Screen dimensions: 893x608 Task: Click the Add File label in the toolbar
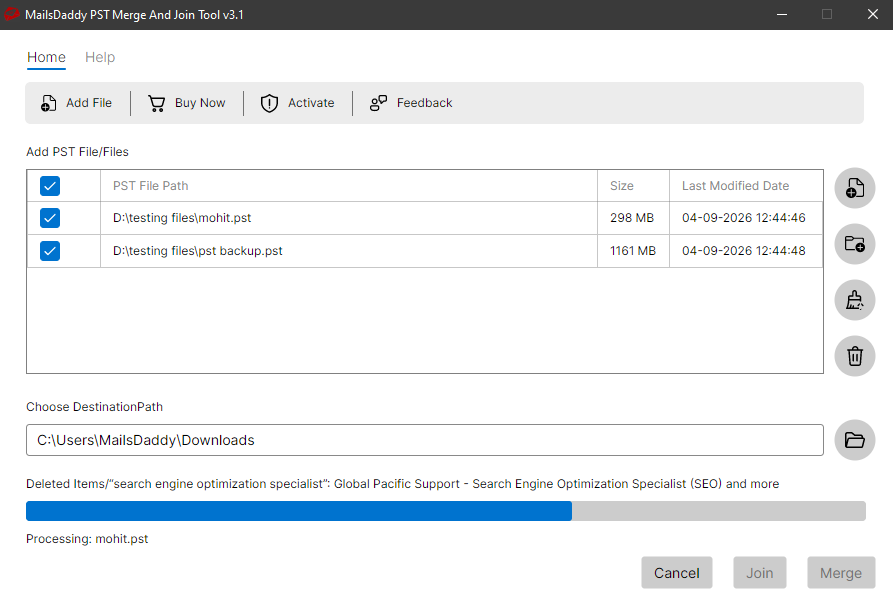(89, 103)
